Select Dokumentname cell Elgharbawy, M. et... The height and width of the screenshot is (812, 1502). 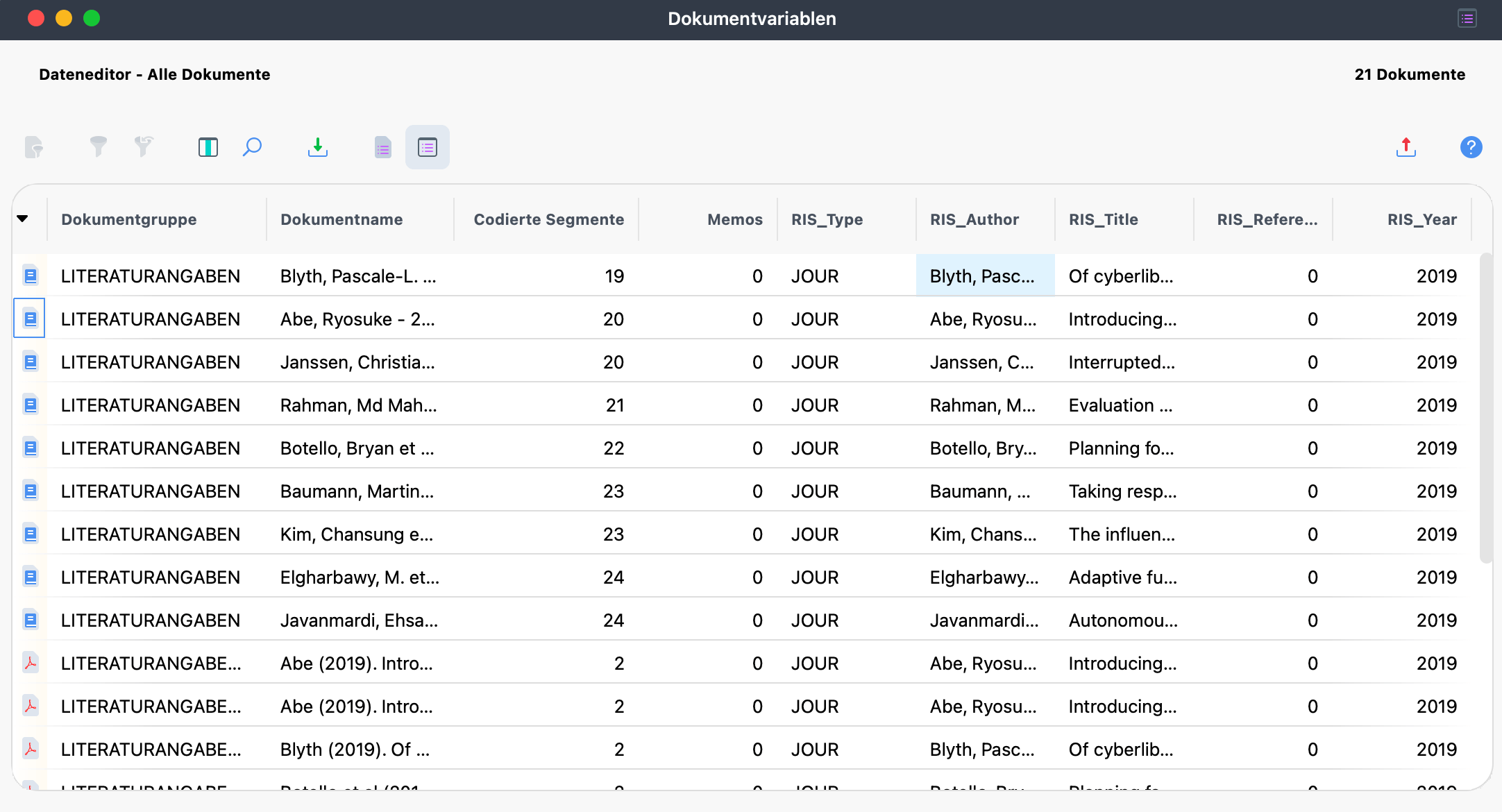tap(360, 577)
